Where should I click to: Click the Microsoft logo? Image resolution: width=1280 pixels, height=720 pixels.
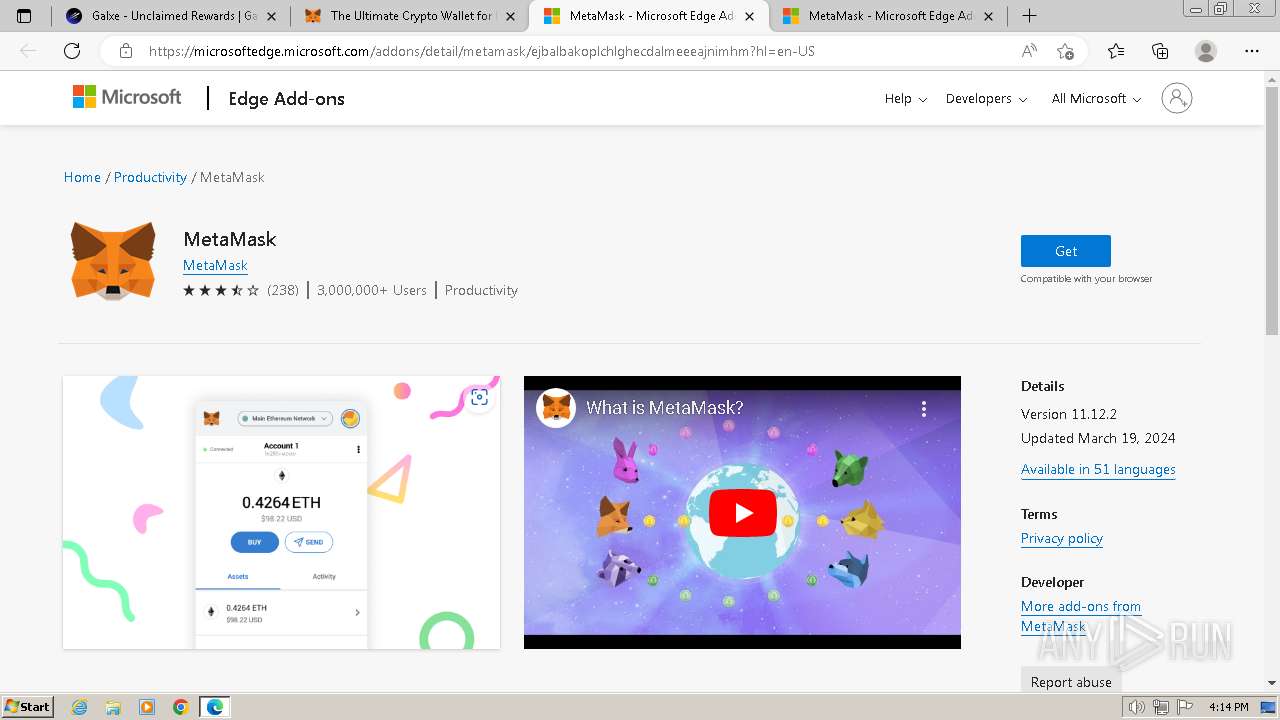pos(127,97)
